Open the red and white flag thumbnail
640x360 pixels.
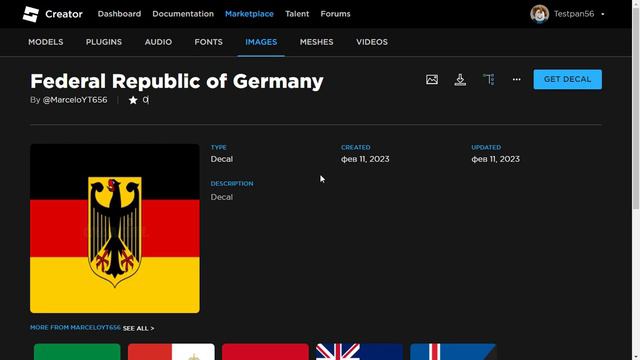click(171, 351)
